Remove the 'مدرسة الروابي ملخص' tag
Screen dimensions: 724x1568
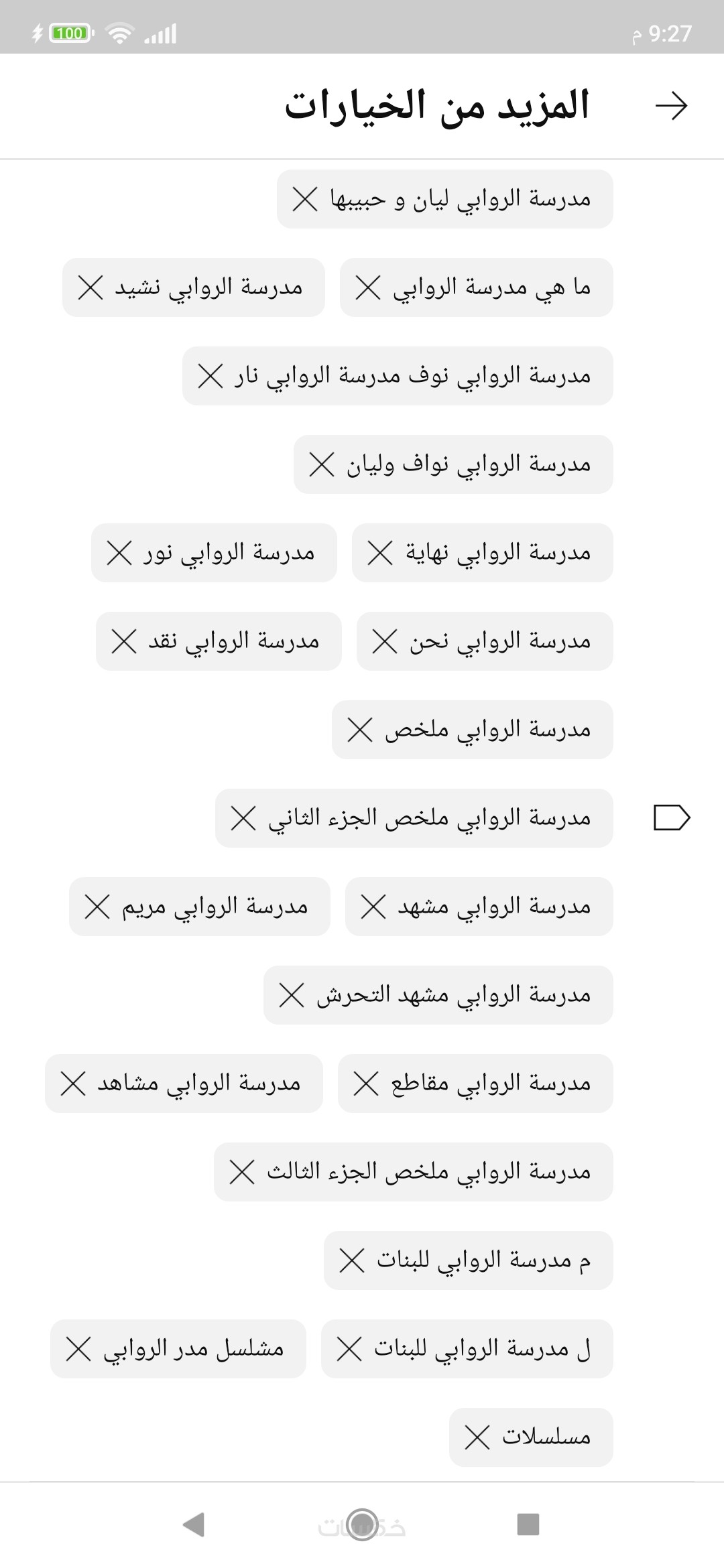(360, 730)
